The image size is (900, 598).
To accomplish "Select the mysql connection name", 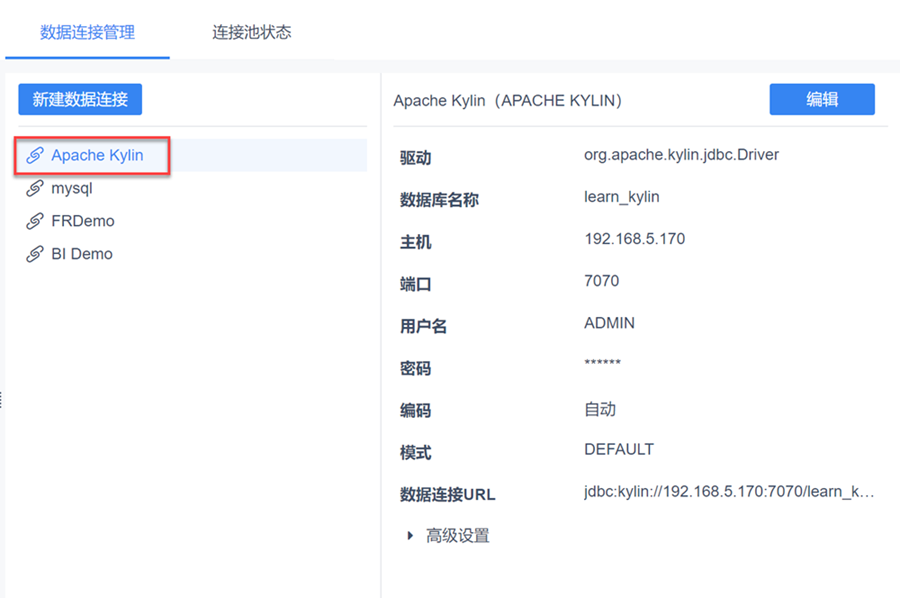I will 72,189.
